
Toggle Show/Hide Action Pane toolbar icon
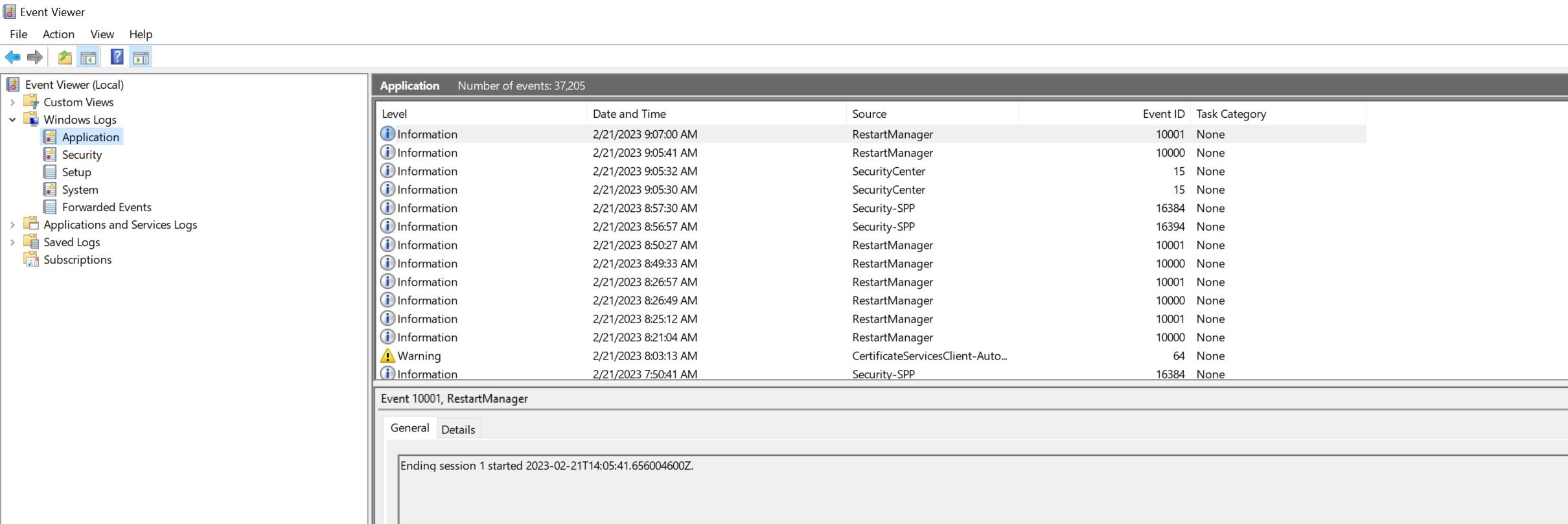141,58
